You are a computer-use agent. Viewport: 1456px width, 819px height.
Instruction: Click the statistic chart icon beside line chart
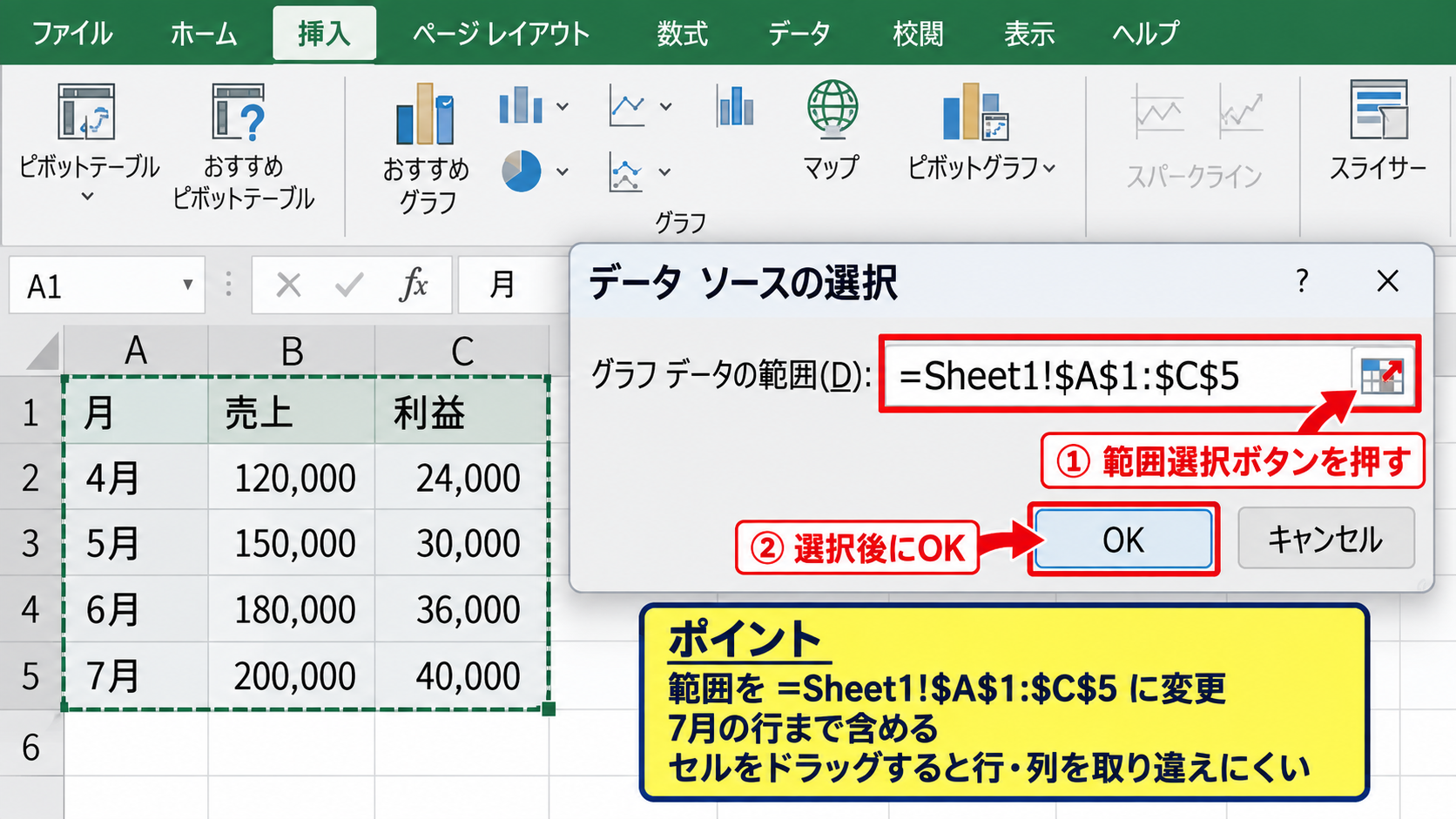[735, 105]
